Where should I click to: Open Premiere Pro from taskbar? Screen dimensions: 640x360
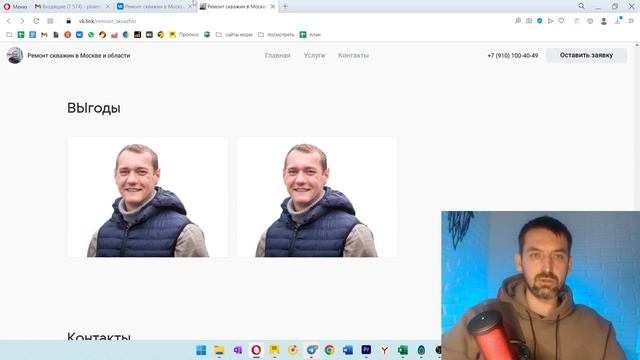tap(366, 350)
